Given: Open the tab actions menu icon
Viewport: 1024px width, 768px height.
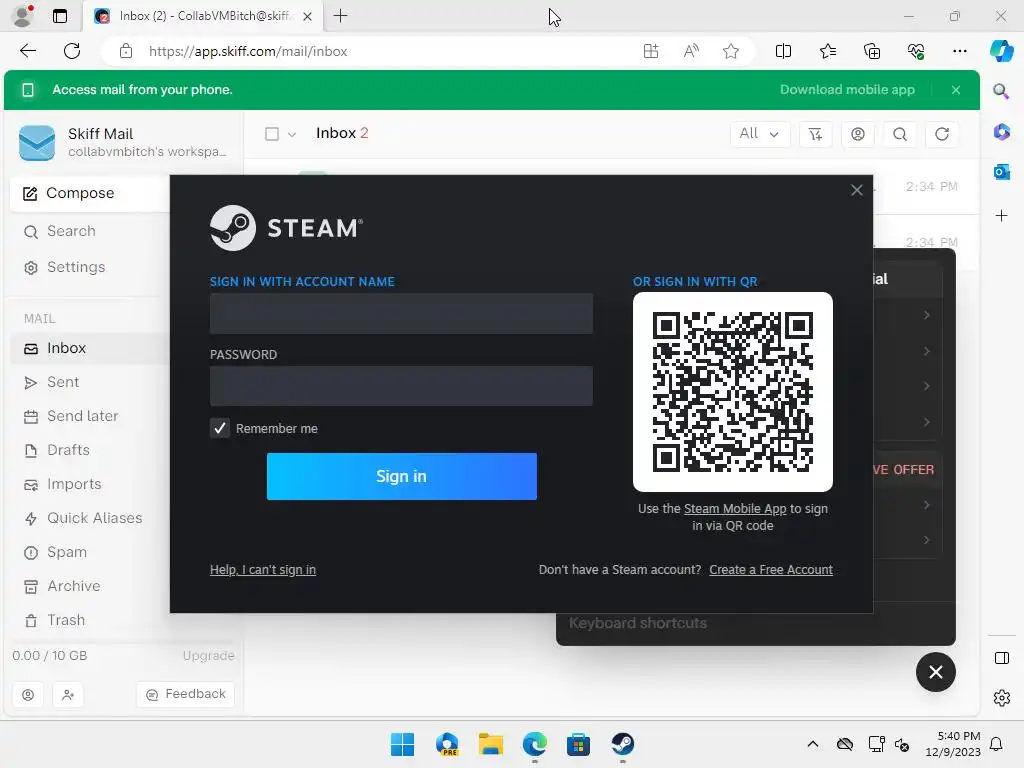Looking at the screenshot, I should pos(59,16).
